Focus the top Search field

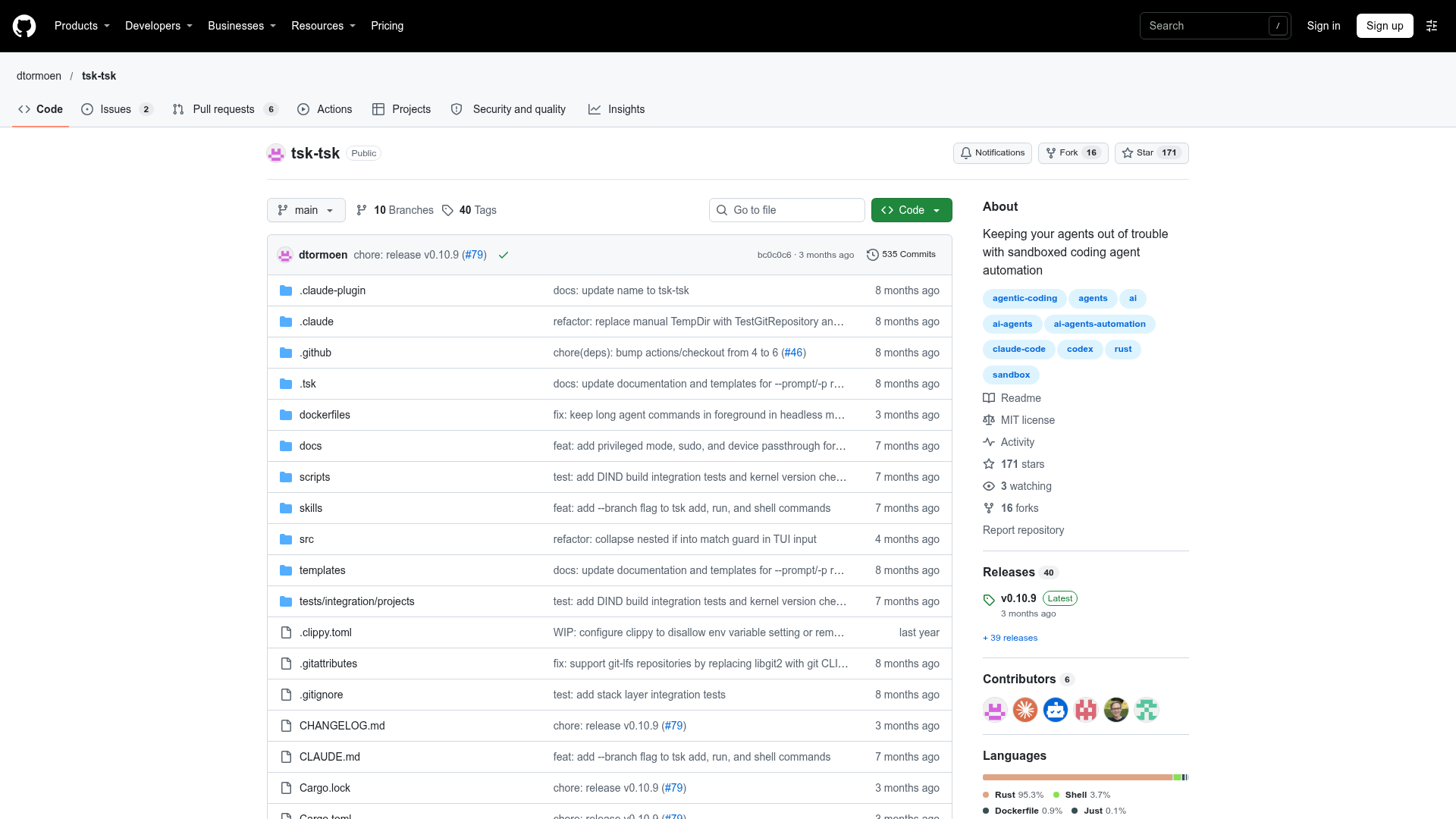pos(1216,26)
